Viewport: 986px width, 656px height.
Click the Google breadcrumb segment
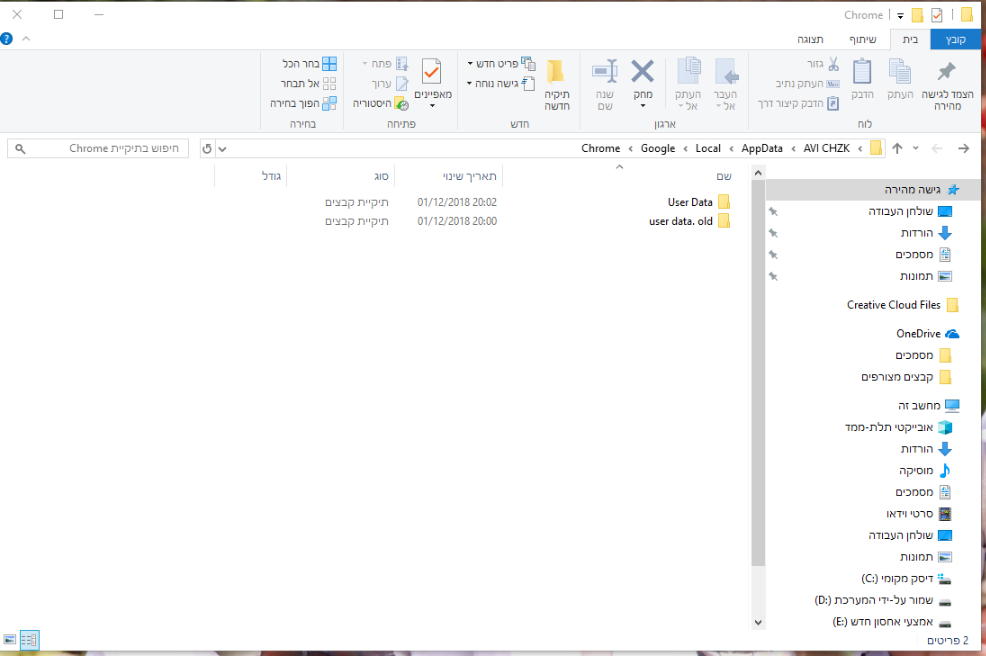point(658,148)
